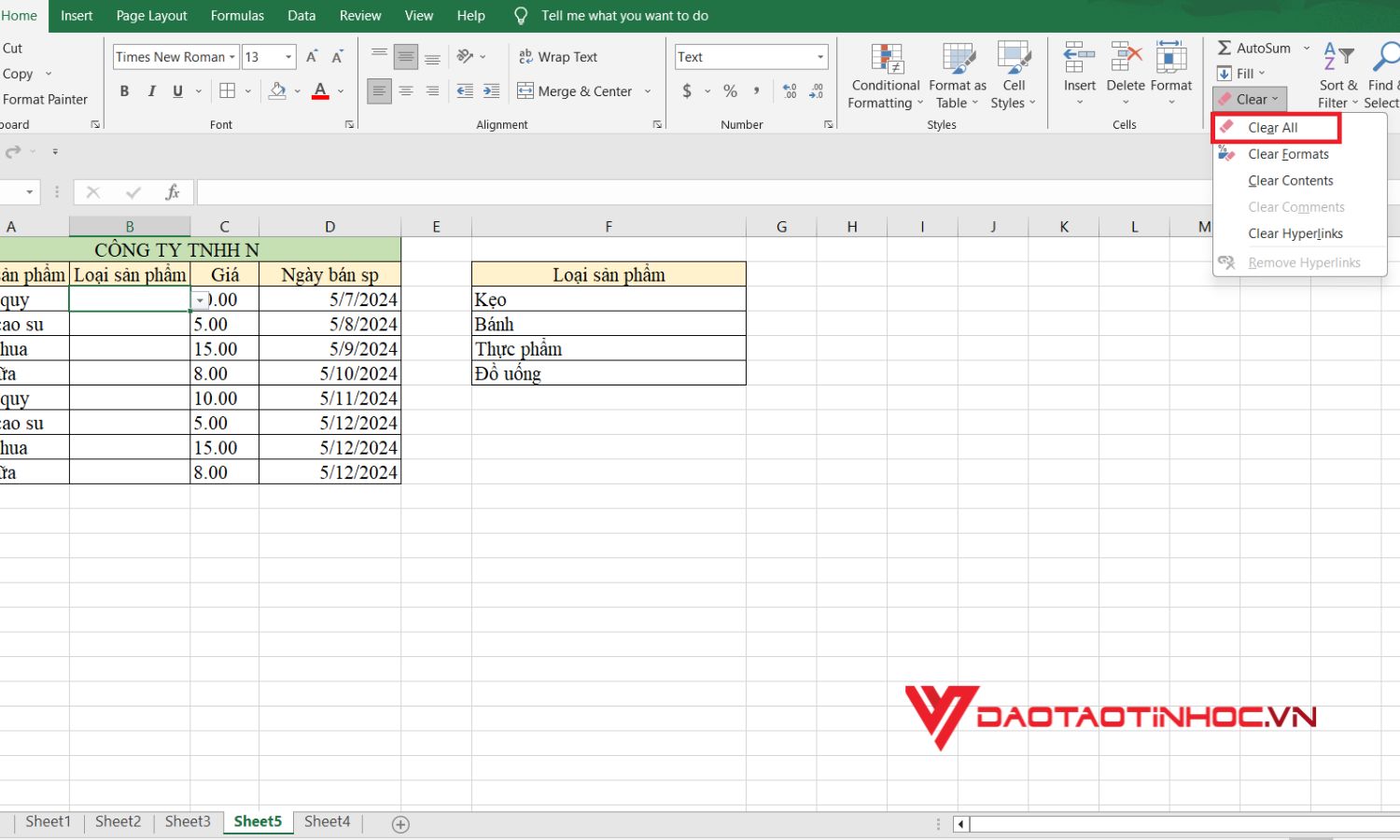Viewport: 1400px width, 840px height.
Task: Select Clear Formats from the menu
Action: coord(1289,154)
